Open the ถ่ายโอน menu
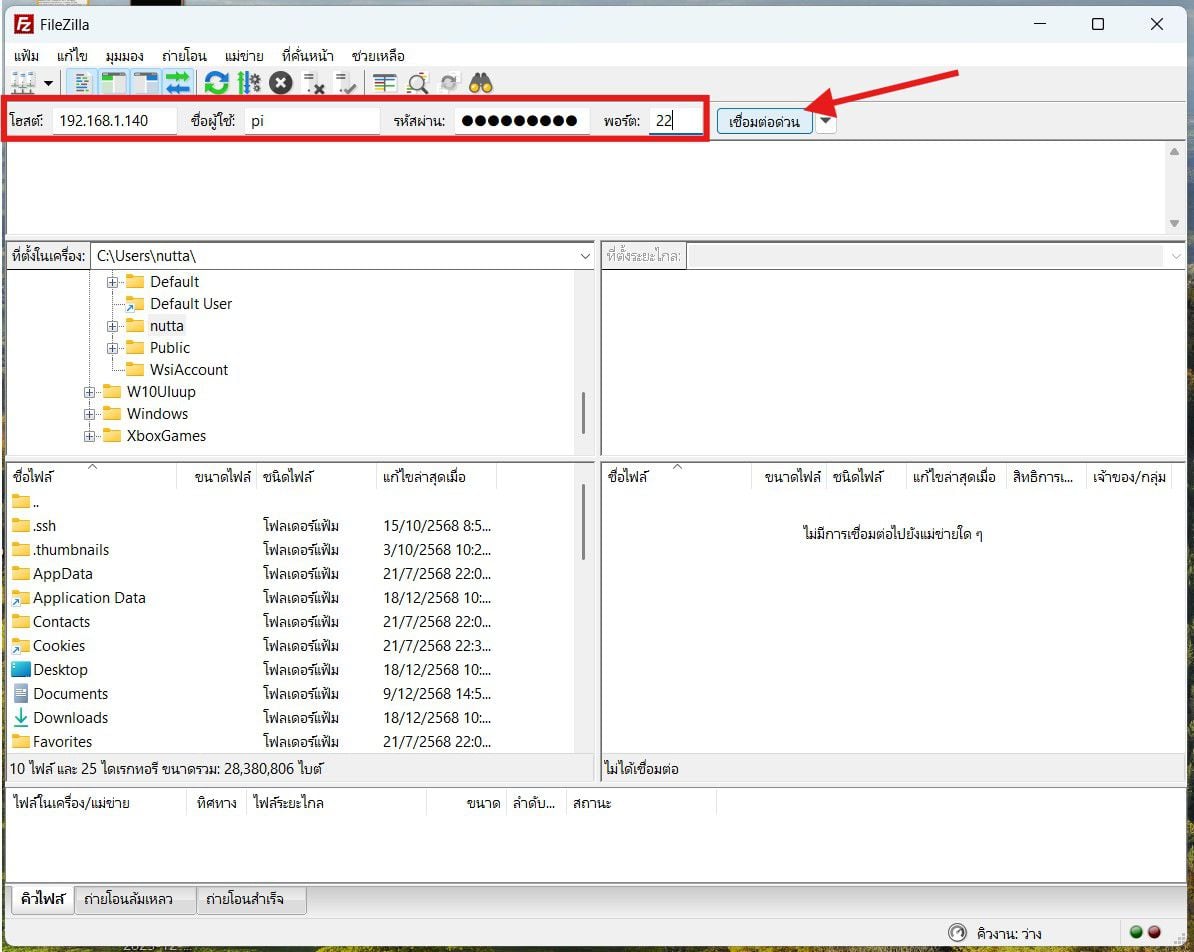This screenshot has height=952, width=1194. tap(184, 56)
